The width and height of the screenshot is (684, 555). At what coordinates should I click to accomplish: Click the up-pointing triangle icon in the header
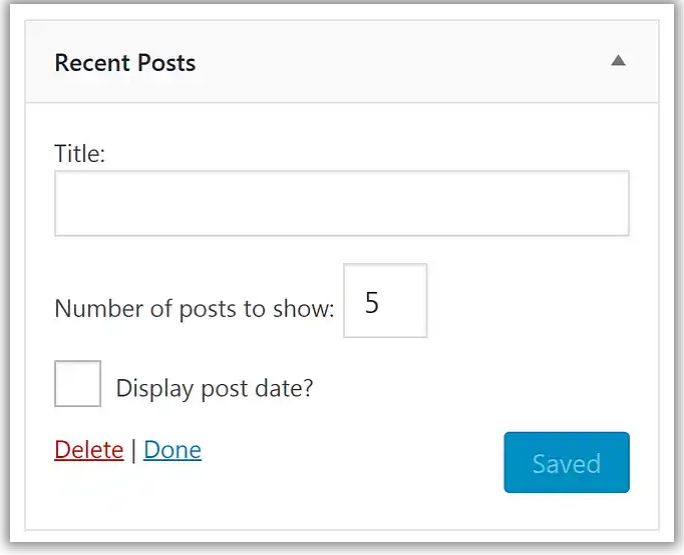[618, 61]
